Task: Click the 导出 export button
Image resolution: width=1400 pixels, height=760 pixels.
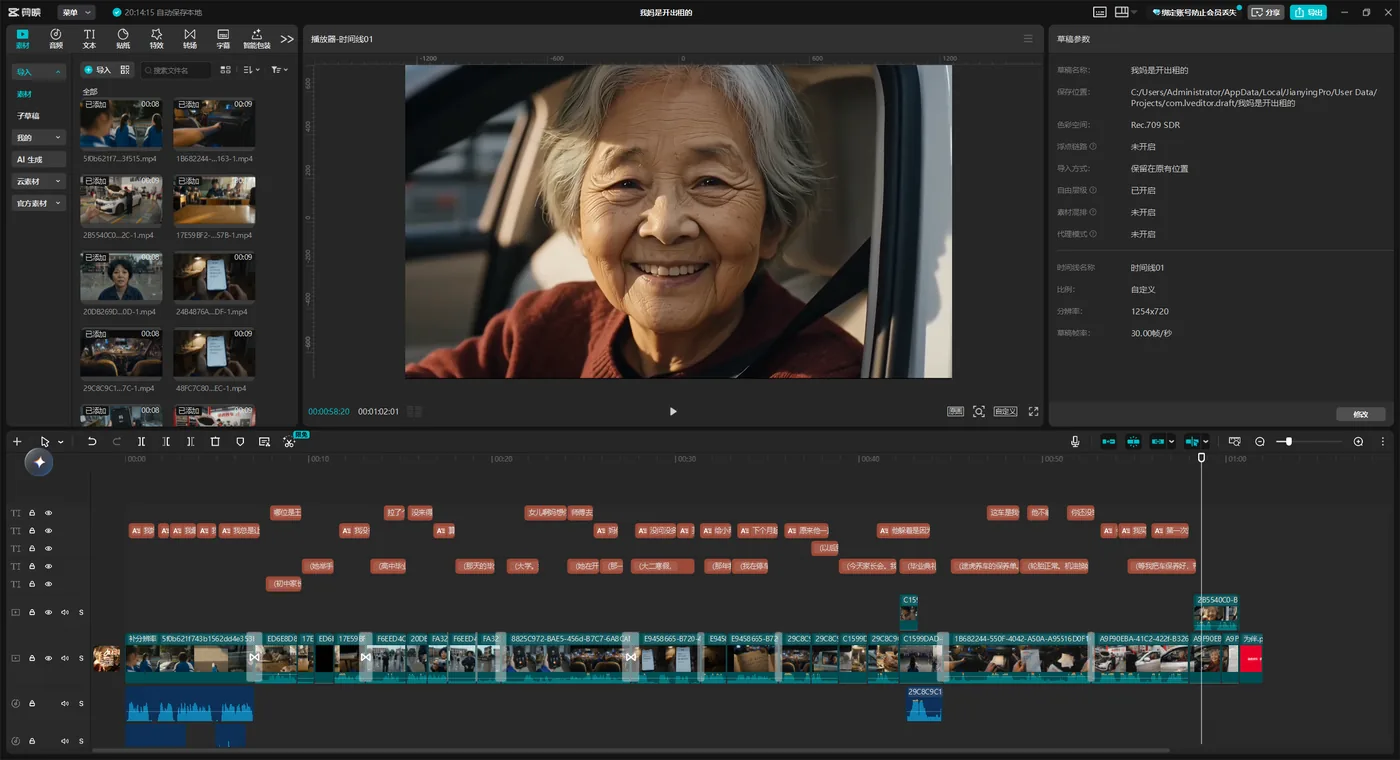Action: (x=1308, y=12)
